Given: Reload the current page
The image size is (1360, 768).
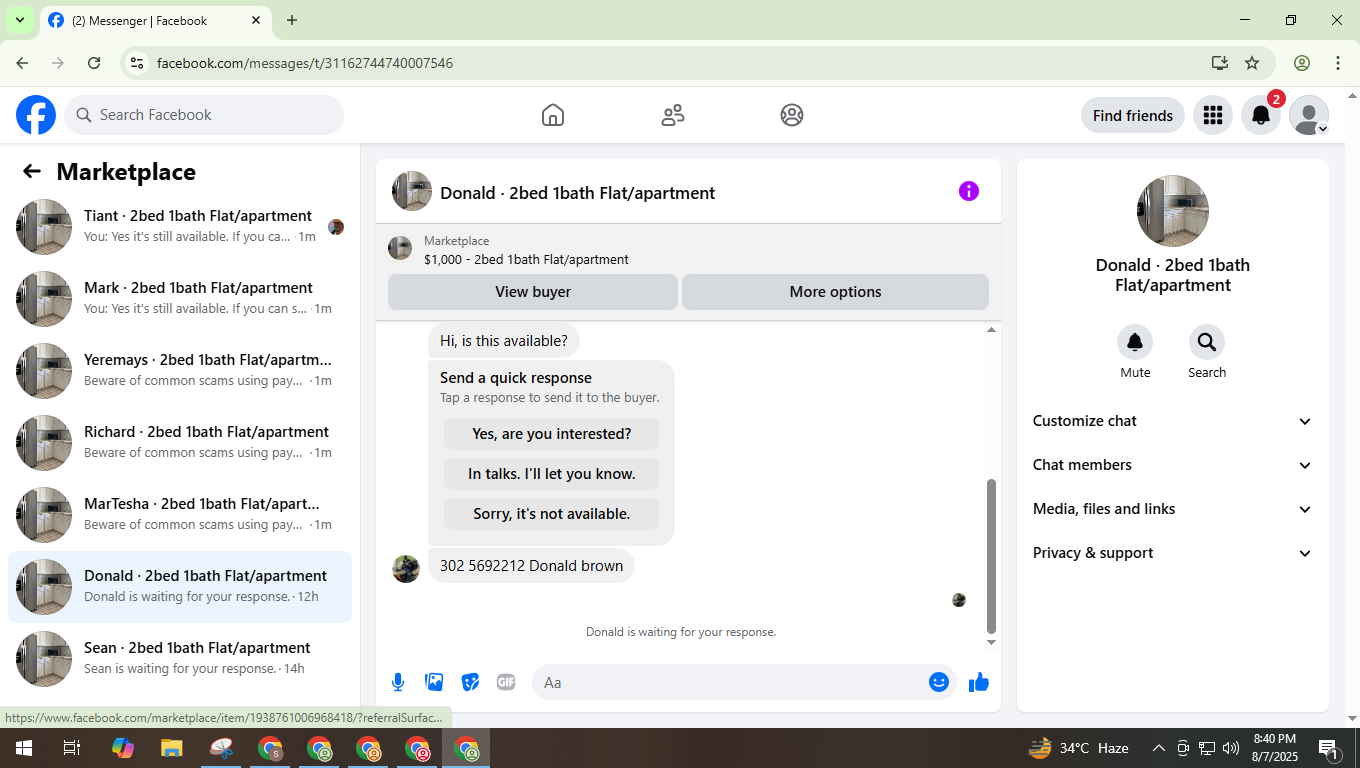Looking at the screenshot, I should point(94,63).
